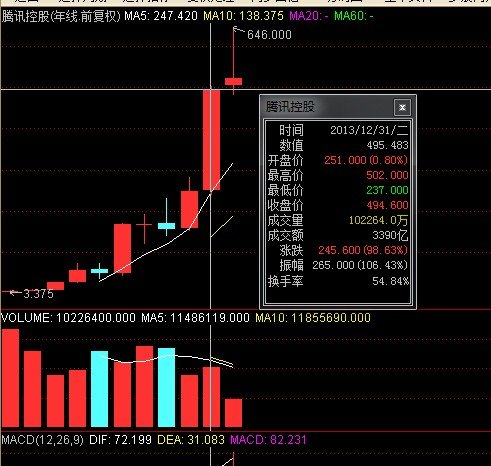Click the 腾讯控股 popup title bar
This screenshot has width=491, height=466.
point(328,107)
